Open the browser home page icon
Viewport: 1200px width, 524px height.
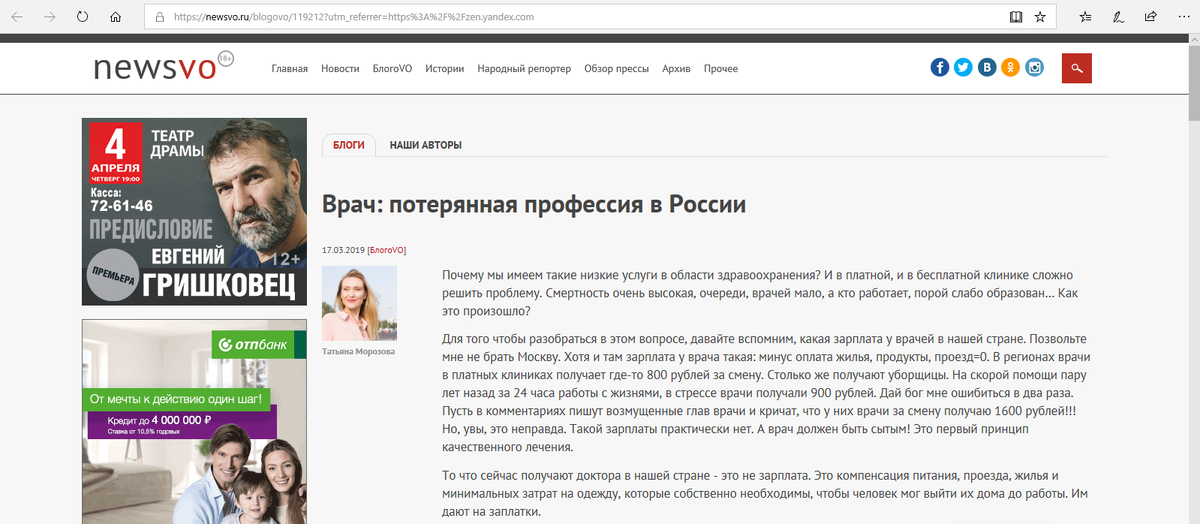pyautogui.click(x=115, y=17)
